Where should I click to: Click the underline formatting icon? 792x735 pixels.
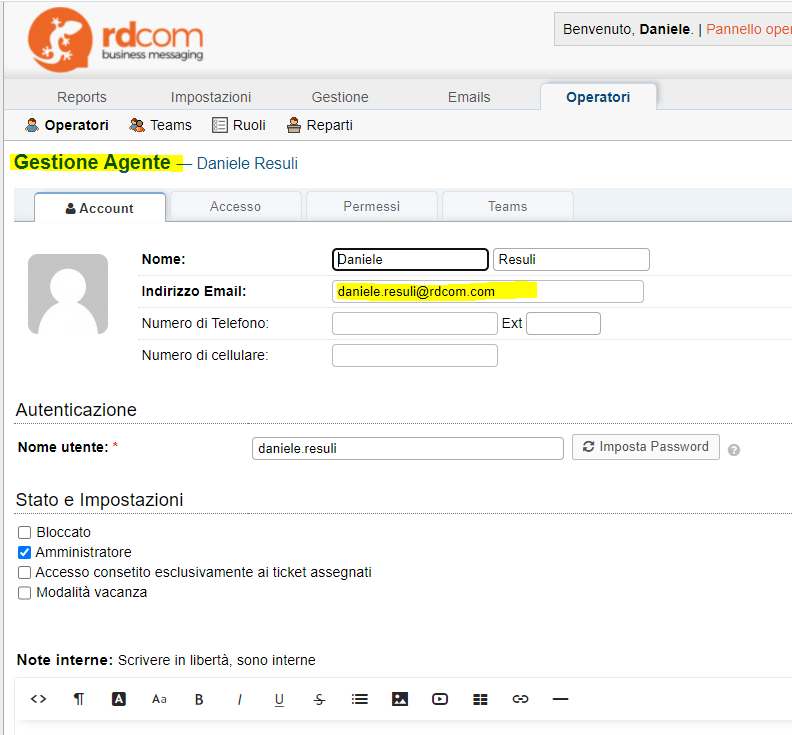pos(279,699)
